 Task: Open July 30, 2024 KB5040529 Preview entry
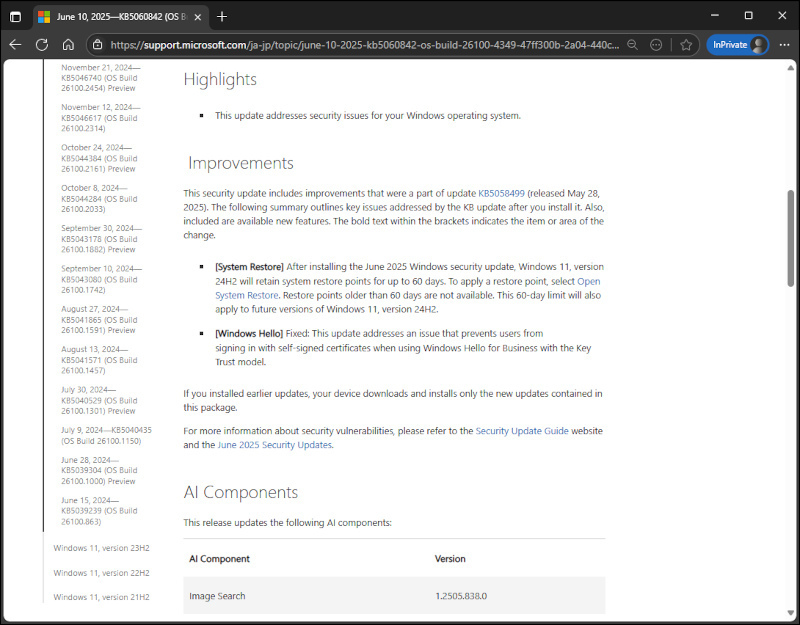click(x=99, y=400)
